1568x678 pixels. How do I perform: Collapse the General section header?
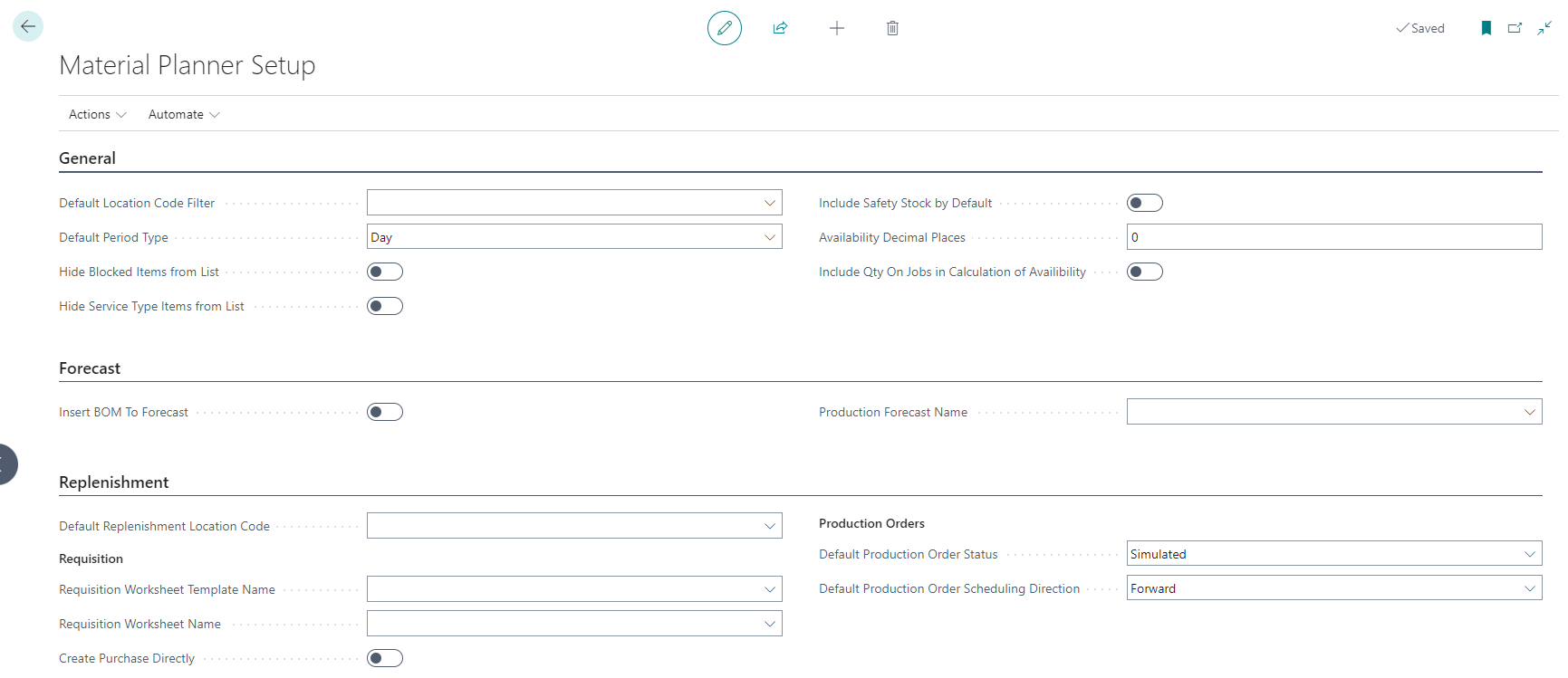point(87,158)
